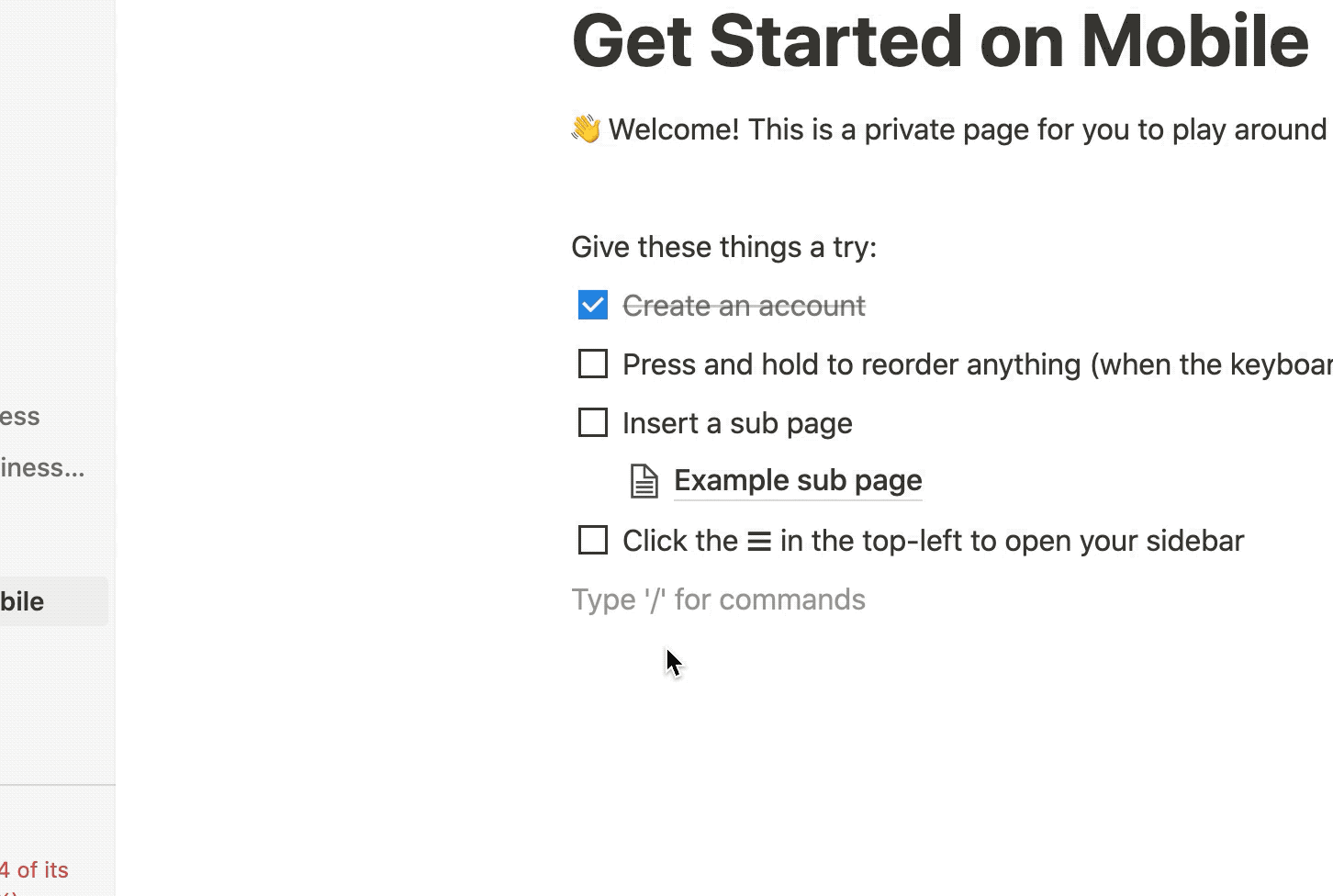This screenshot has height=896, width=1333.
Task: Uncheck the completed Create an account to-do
Action: pyautogui.click(x=592, y=304)
